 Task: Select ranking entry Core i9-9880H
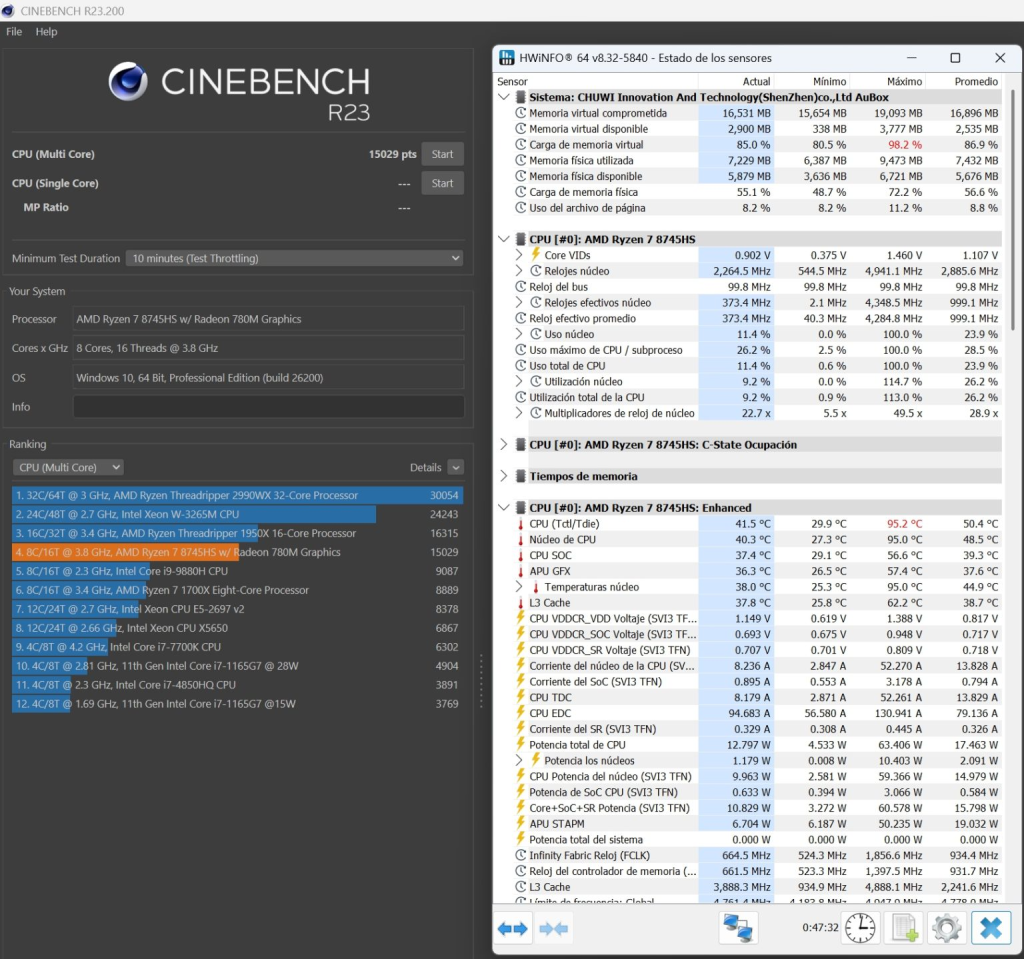(x=237, y=571)
